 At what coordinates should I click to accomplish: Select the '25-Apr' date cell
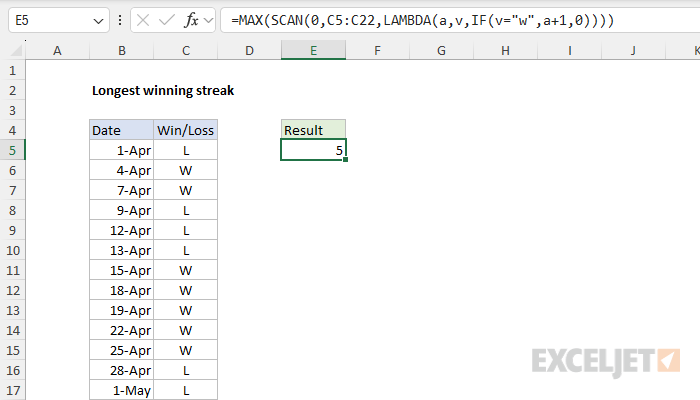point(121,350)
